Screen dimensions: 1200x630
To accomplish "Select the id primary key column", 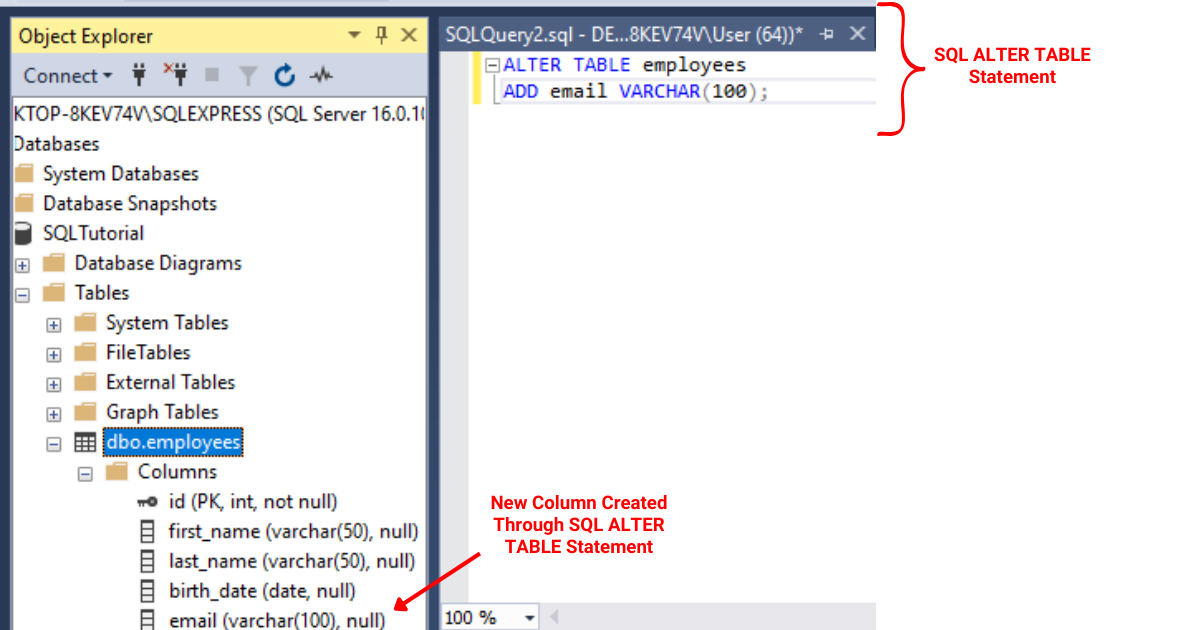I will pyautogui.click(x=253, y=502).
